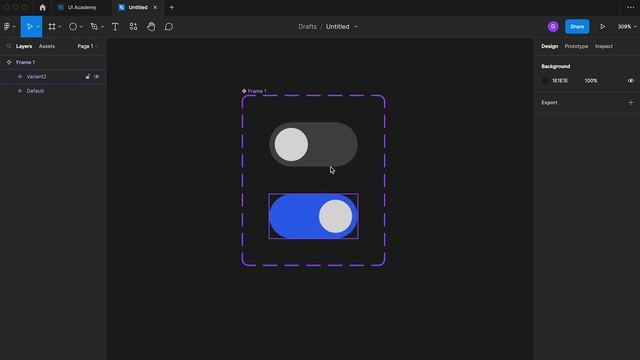640x360 pixels.
Task: Select the Frame tool
Action: point(51,27)
